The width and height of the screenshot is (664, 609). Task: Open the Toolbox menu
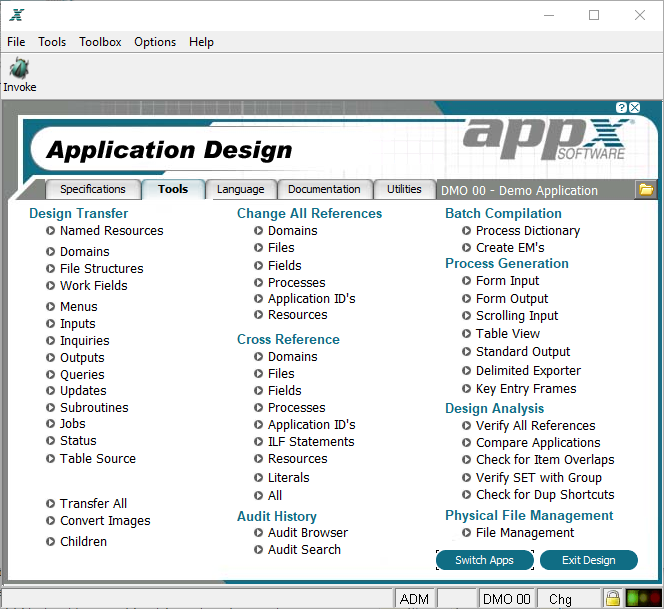(100, 42)
